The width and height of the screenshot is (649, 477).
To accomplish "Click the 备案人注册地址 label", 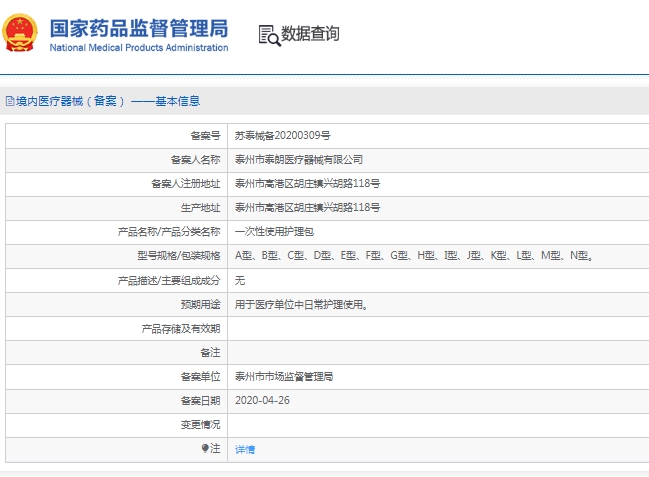I will click(185, 183).
